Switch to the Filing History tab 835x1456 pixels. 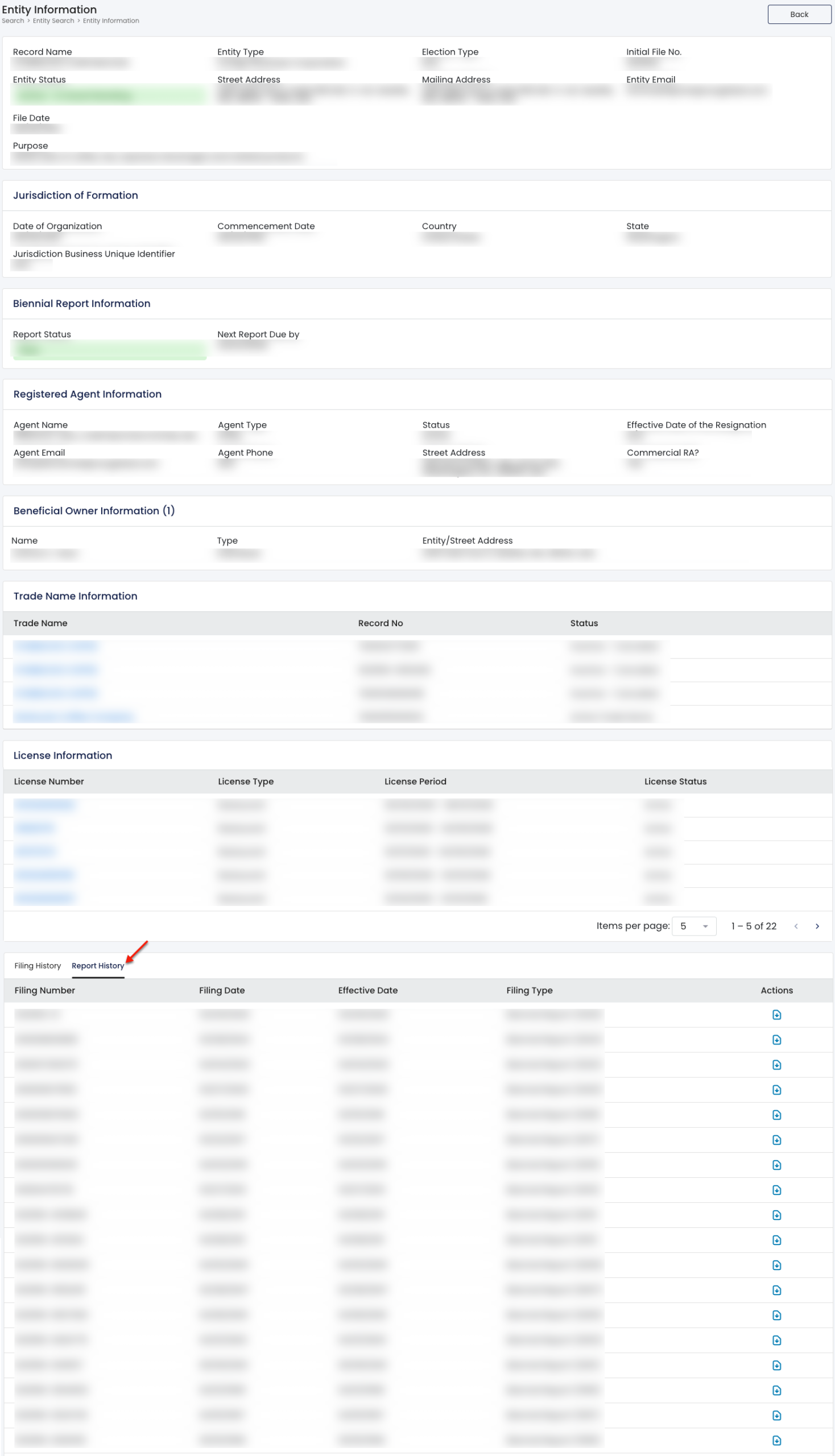38,966
